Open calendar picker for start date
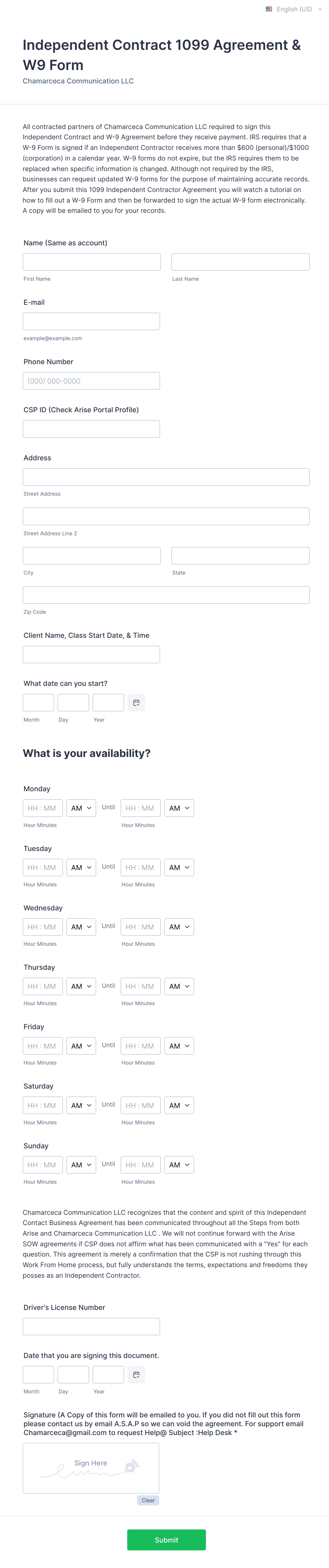329x1568 pixels. pyautogui.click(x=137, y=703)
